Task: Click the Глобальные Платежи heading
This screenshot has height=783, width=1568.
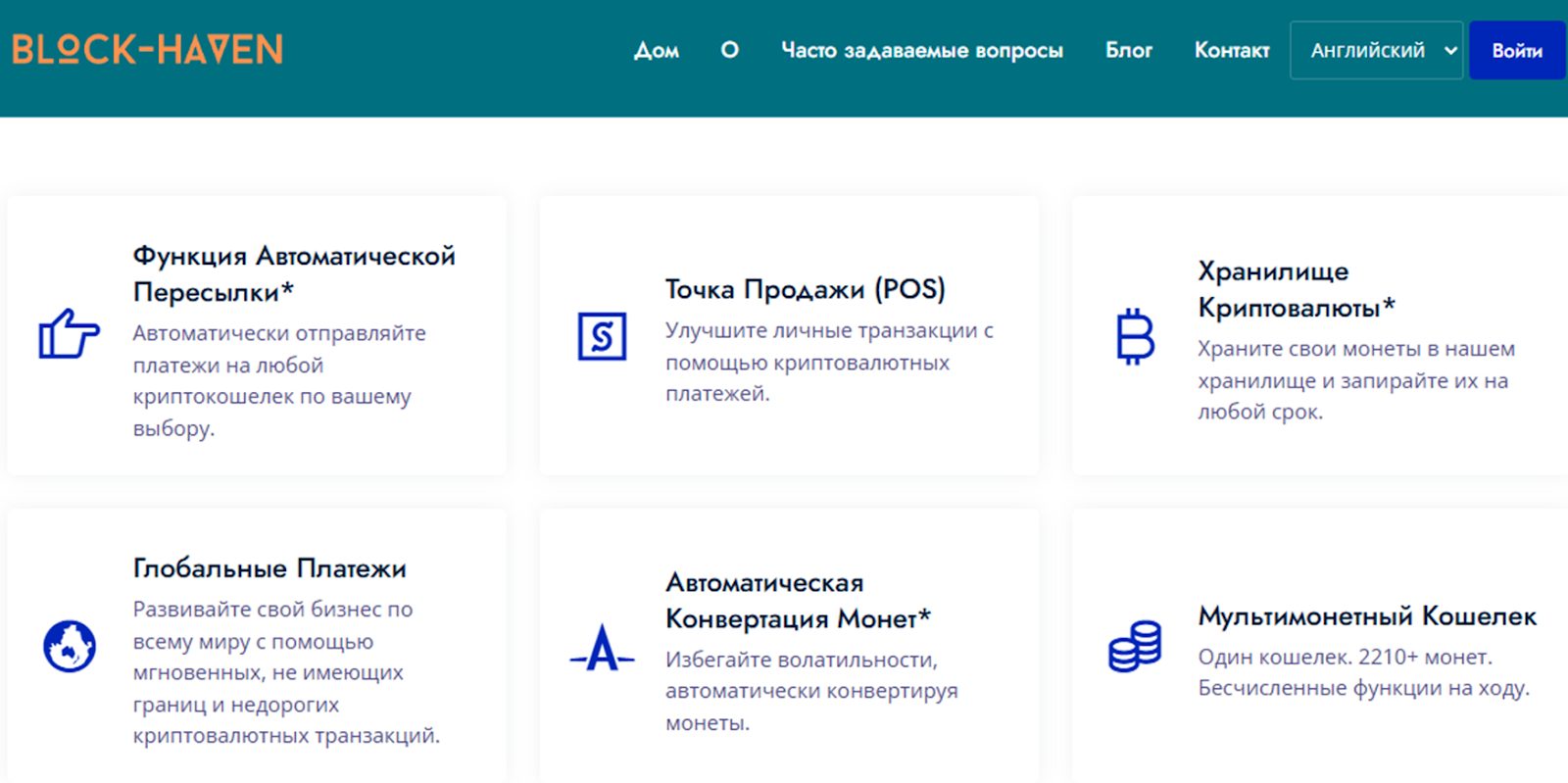Action: point(269,568)
